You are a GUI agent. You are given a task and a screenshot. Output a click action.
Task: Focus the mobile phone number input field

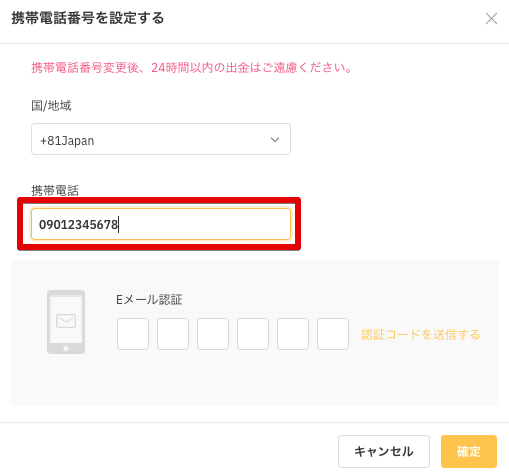(x=161, y=224)
